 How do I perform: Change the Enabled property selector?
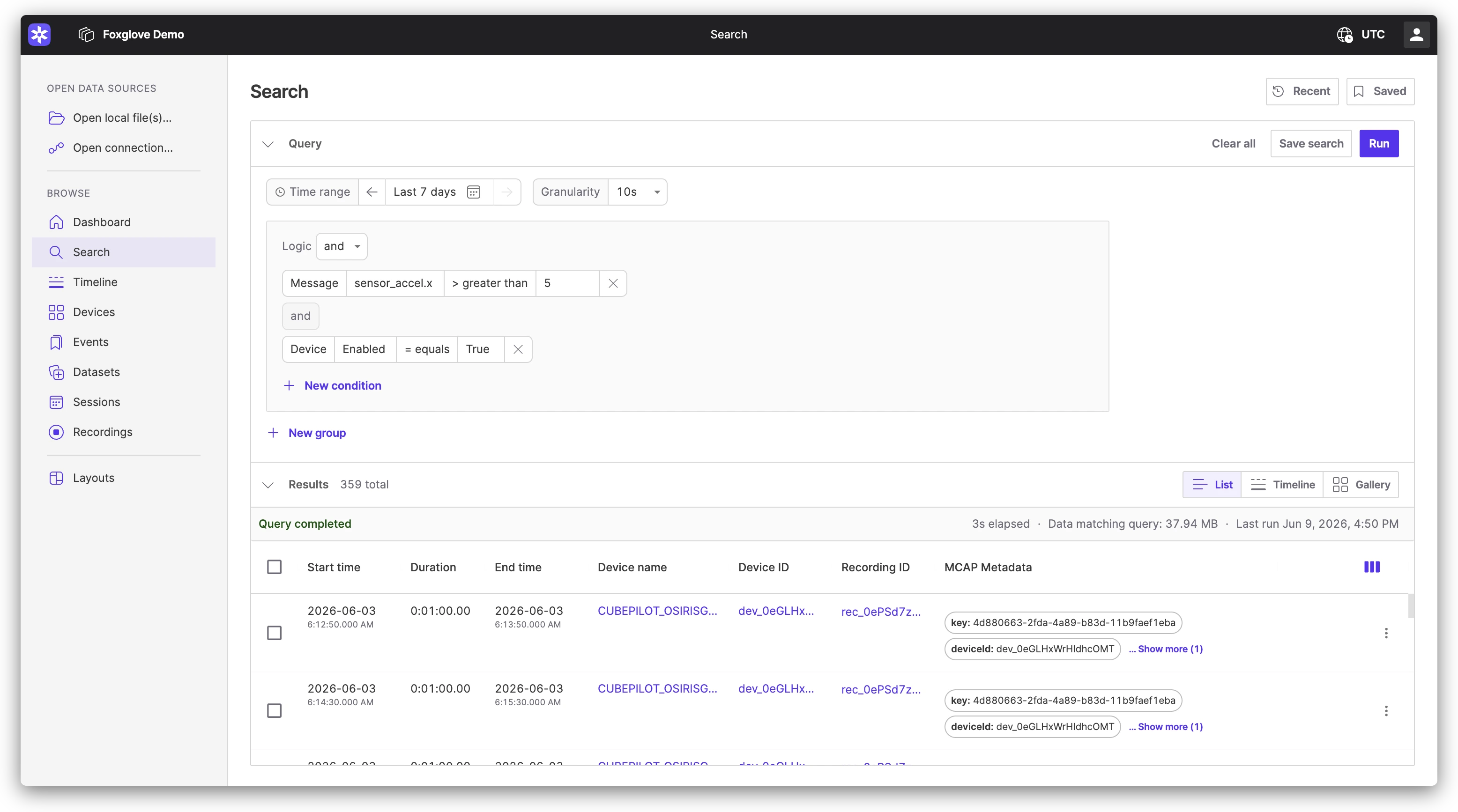coord(365,349)
